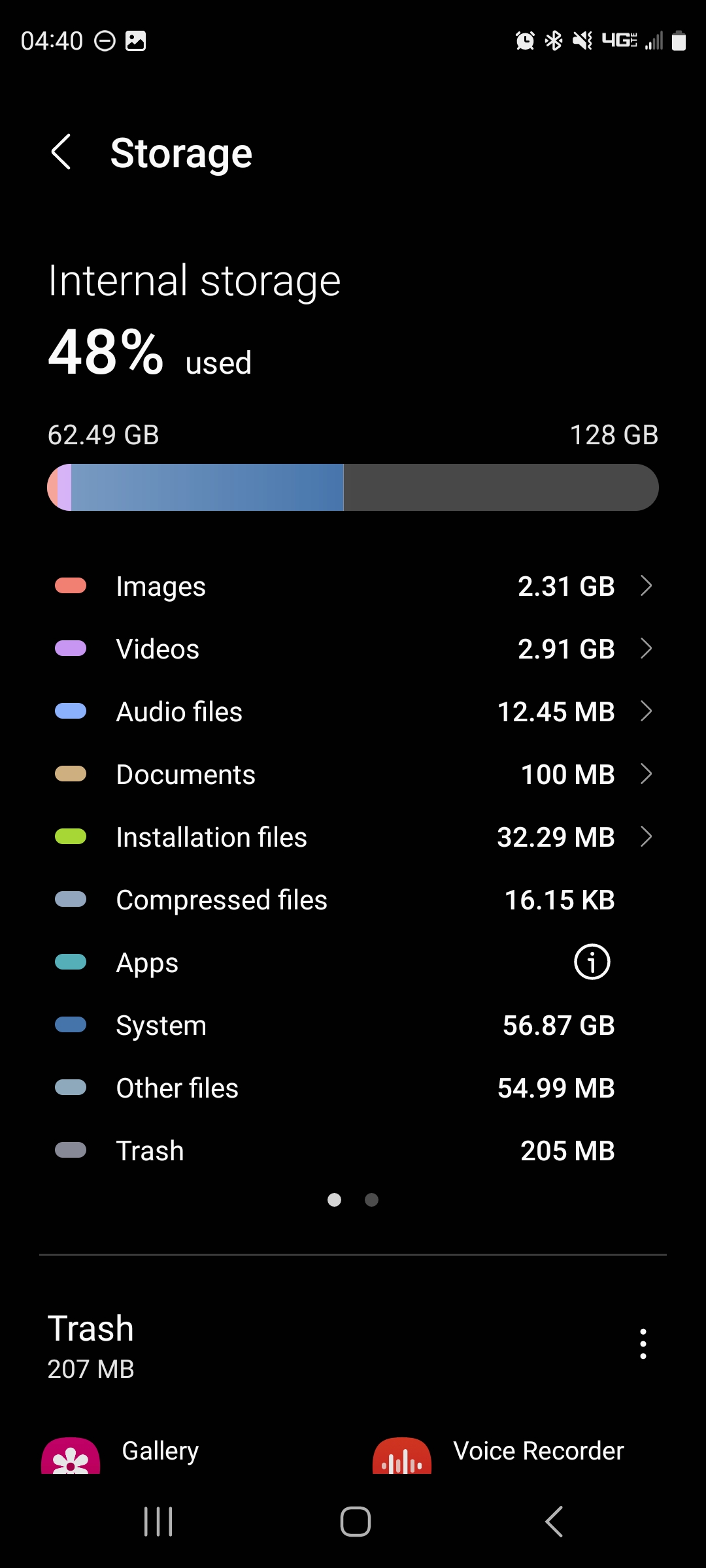Tap the Apps info icon
The width and height of the screenshot is (706, 1568).
click(x=592, y=962)
